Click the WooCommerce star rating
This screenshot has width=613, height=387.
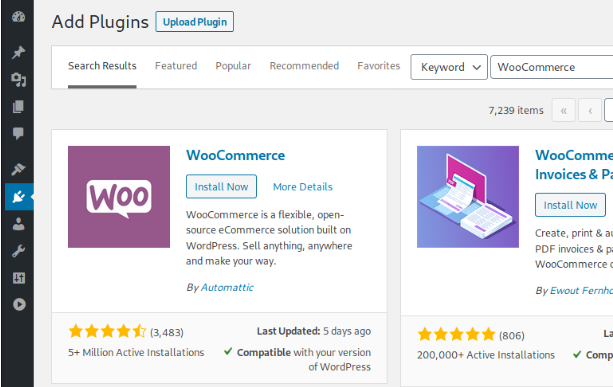pos(107,331)
